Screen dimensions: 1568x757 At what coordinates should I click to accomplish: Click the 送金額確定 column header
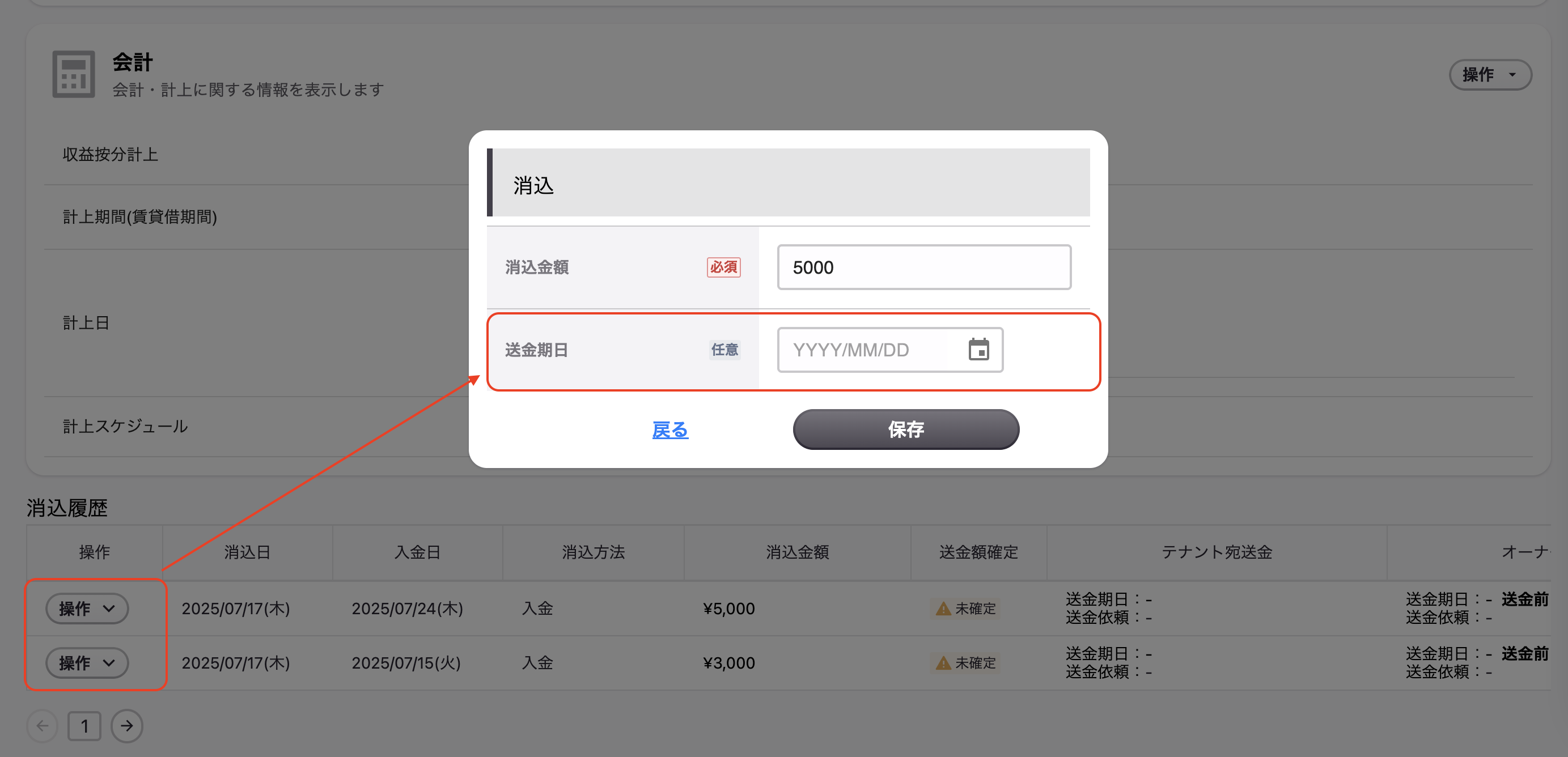978,552
